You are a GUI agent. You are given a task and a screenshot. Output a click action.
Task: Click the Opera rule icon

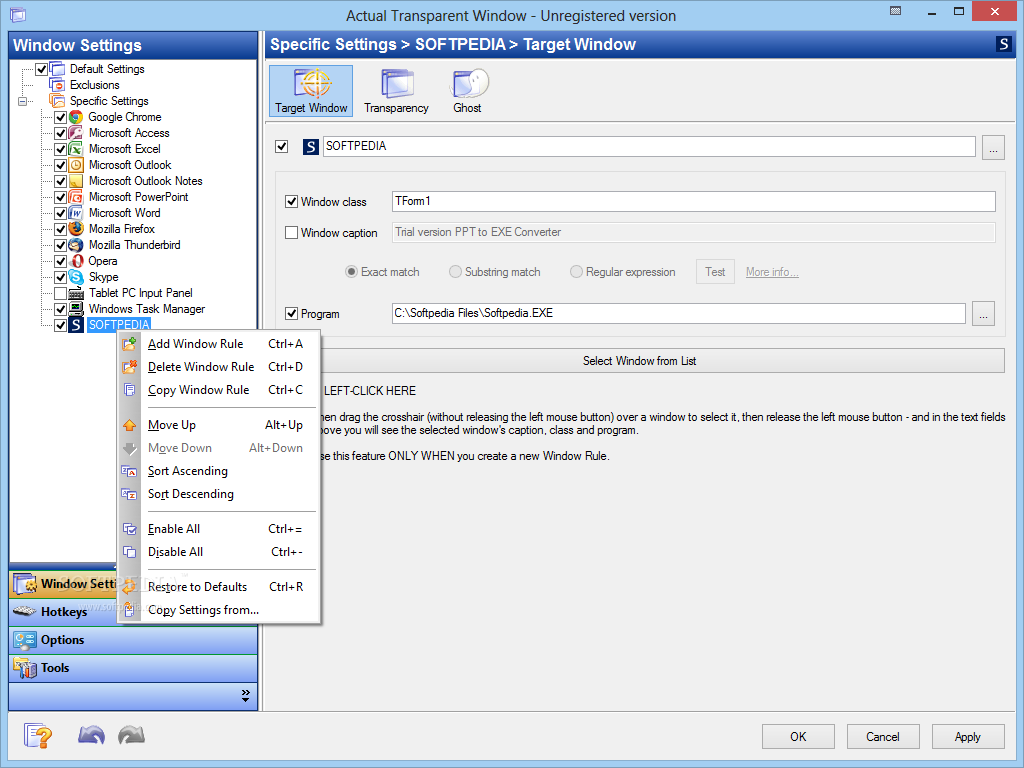[76, 261]
